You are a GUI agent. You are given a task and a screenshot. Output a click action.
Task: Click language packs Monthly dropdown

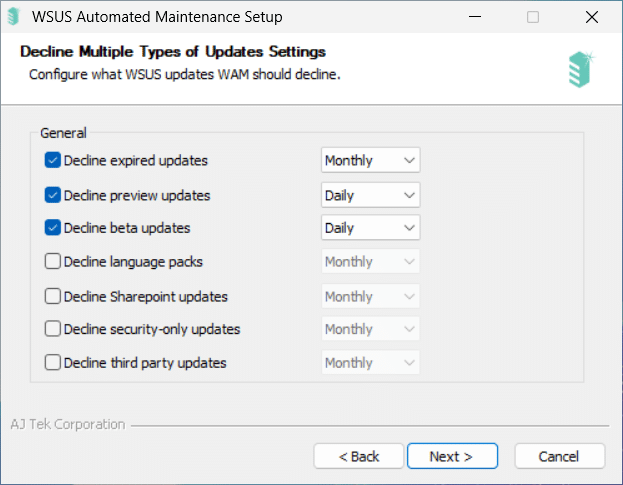(x=370, y=261)
